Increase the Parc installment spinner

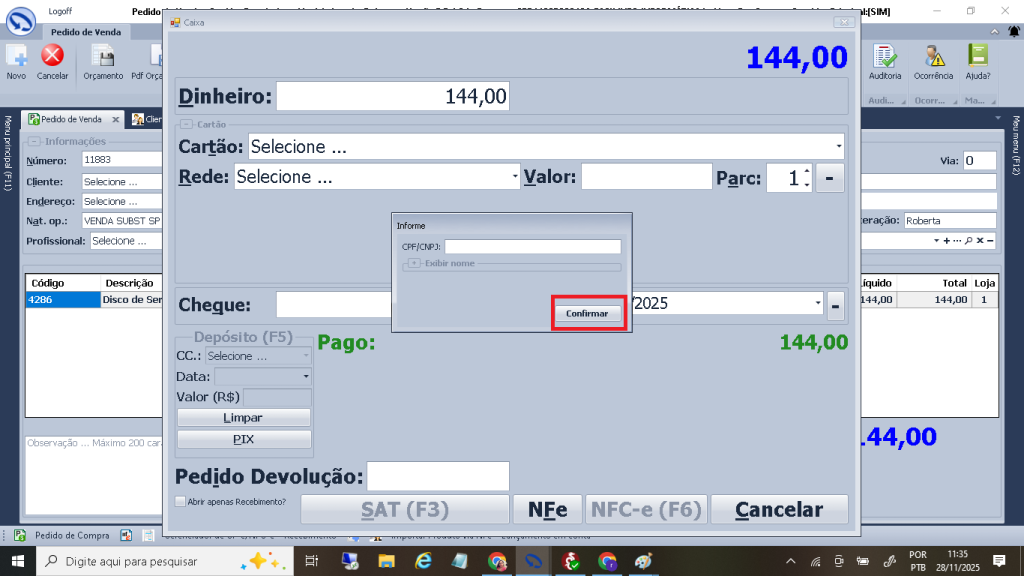click(806, 173)
